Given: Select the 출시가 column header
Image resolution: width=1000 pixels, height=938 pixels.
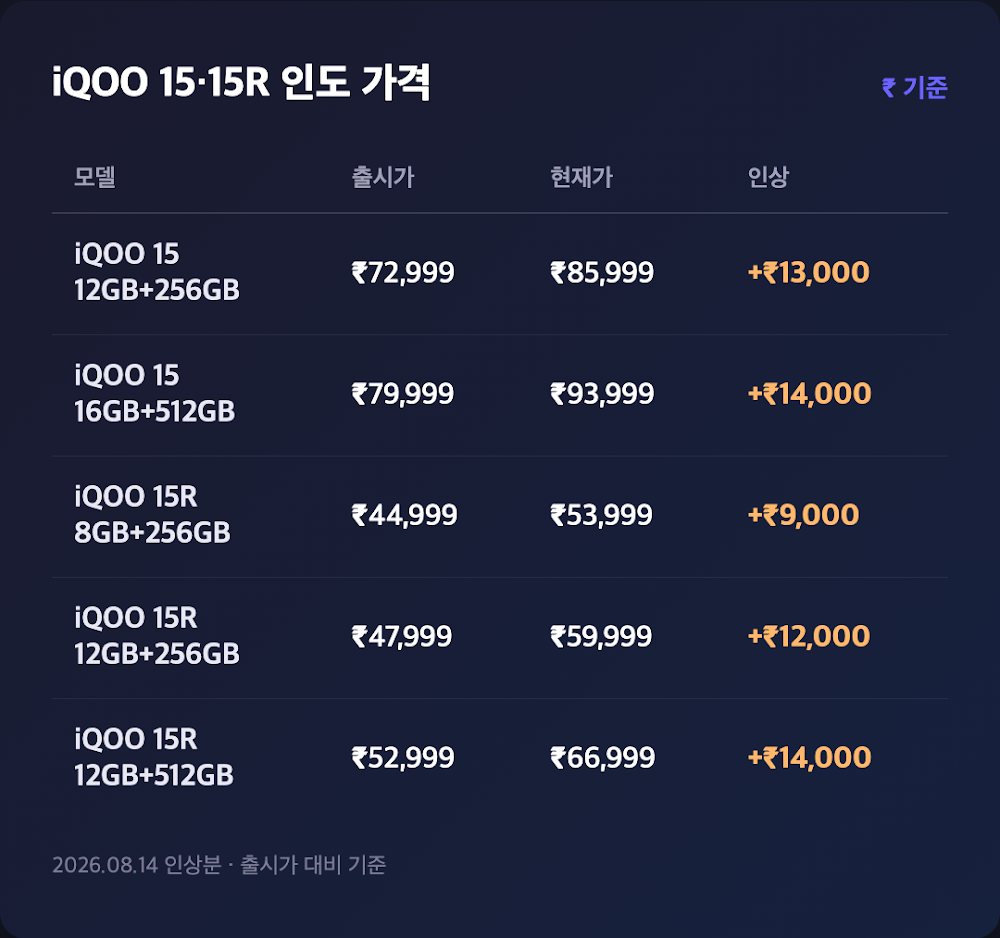Looking at the screenshot, I should coord(383,177).
